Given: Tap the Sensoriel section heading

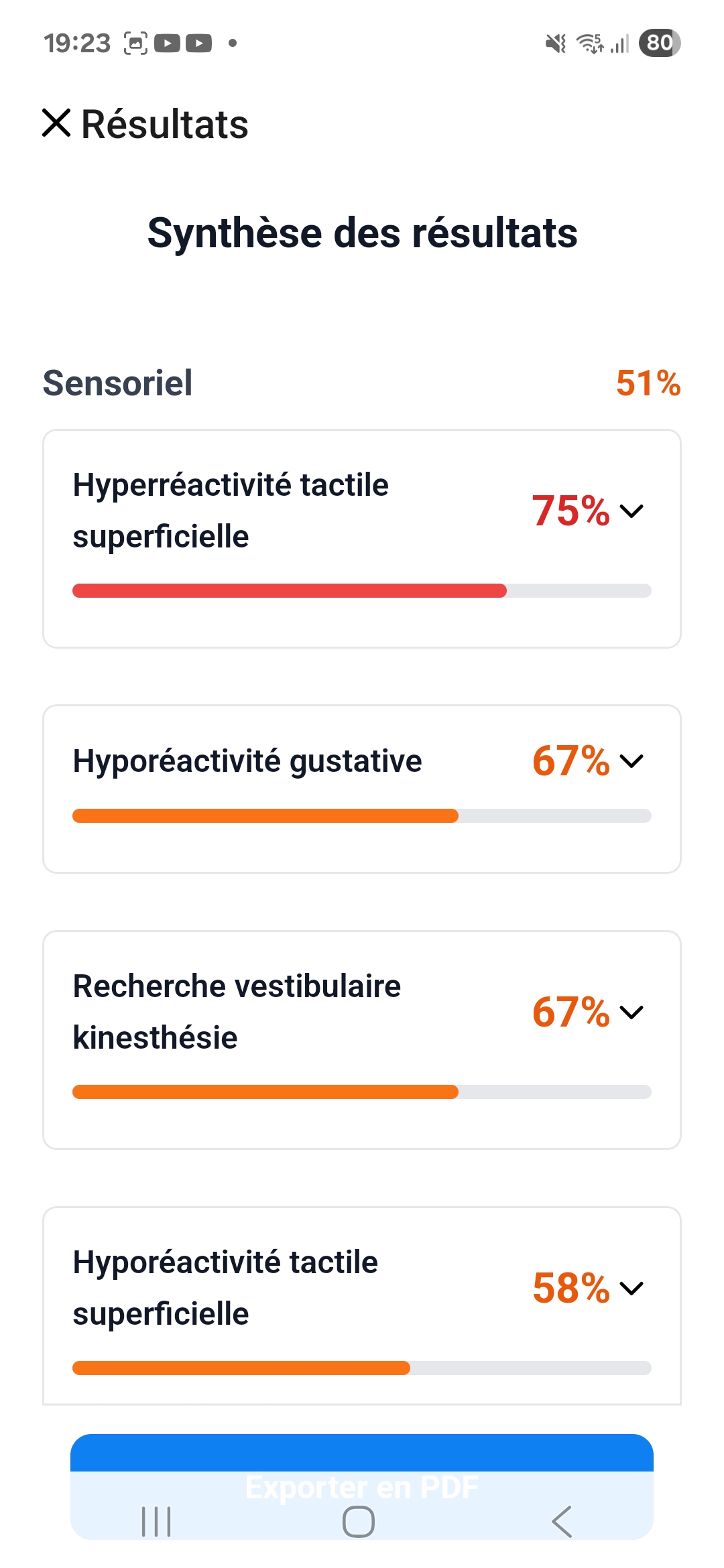Looking at the screenshot, I should tap(118, 383).
